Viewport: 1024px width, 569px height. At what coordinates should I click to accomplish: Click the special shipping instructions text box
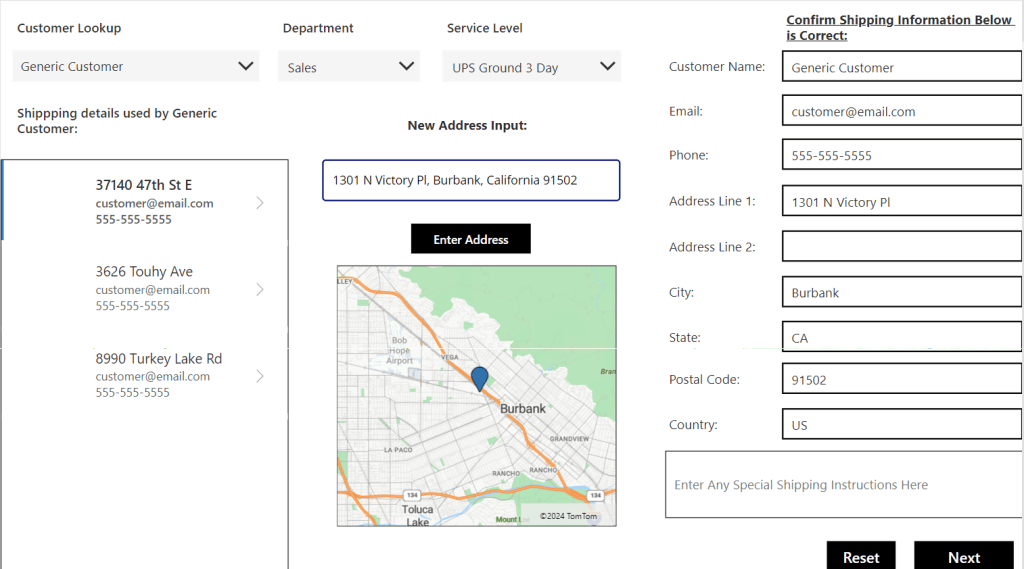pos(843,485)
